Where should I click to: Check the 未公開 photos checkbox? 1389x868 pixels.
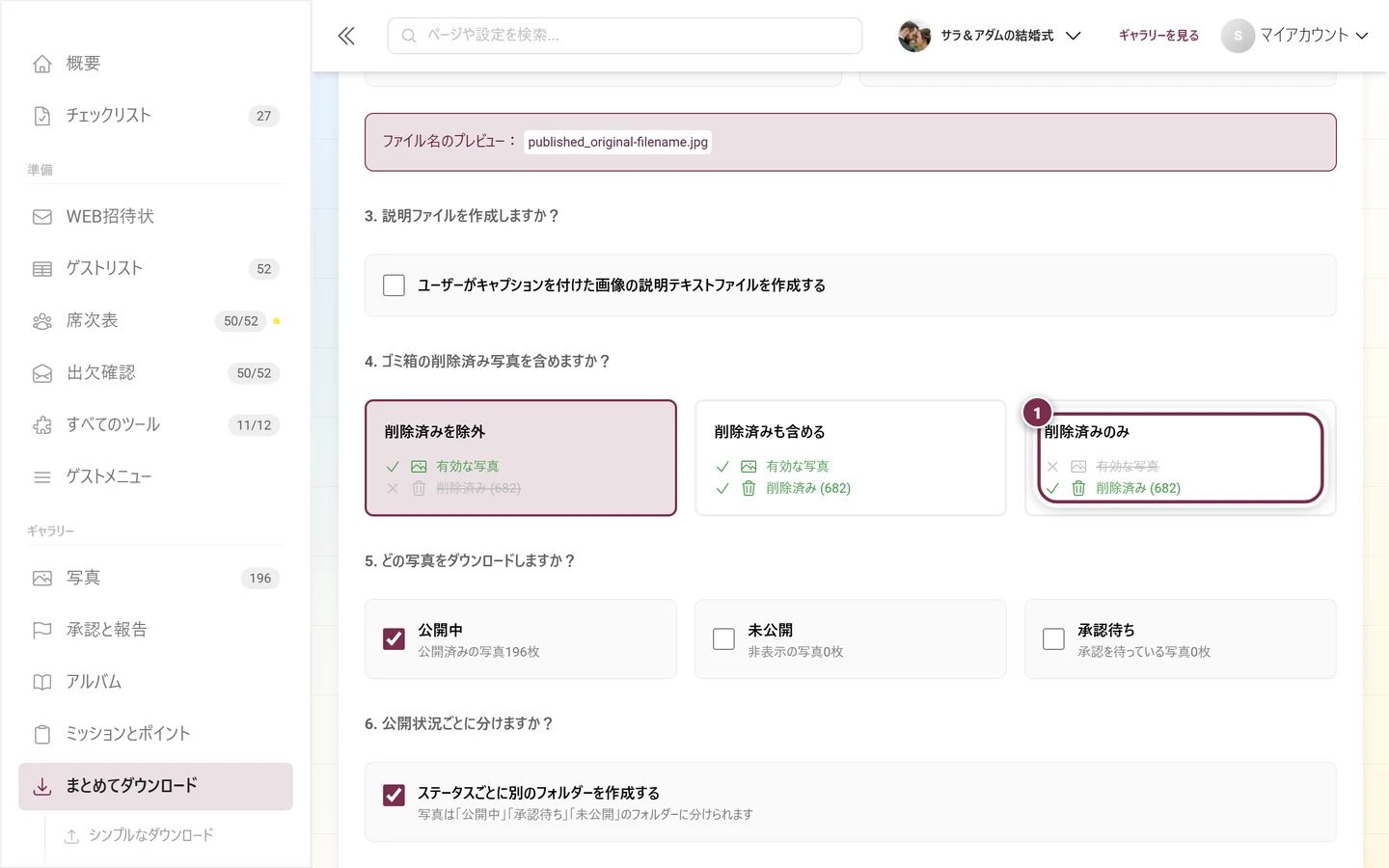point(723,639)
